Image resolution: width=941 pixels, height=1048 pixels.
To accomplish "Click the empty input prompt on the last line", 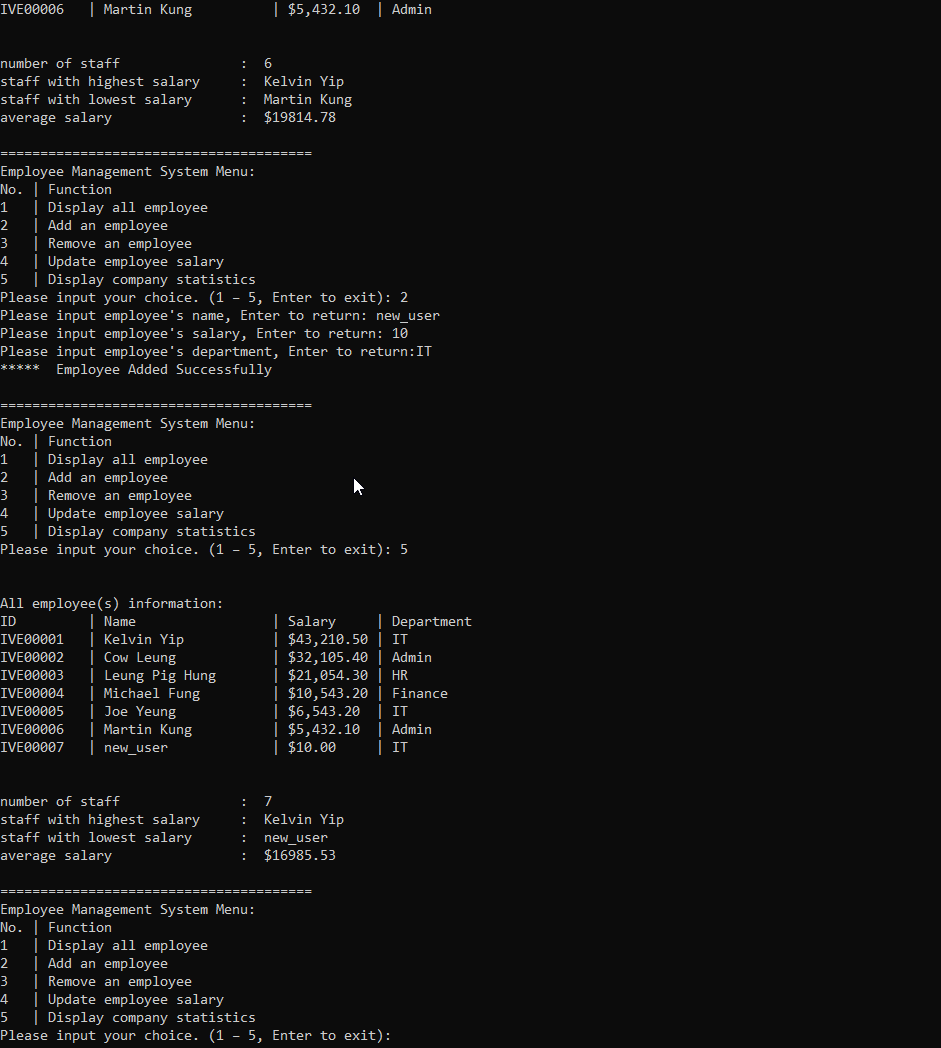I will click(400, 1036).
